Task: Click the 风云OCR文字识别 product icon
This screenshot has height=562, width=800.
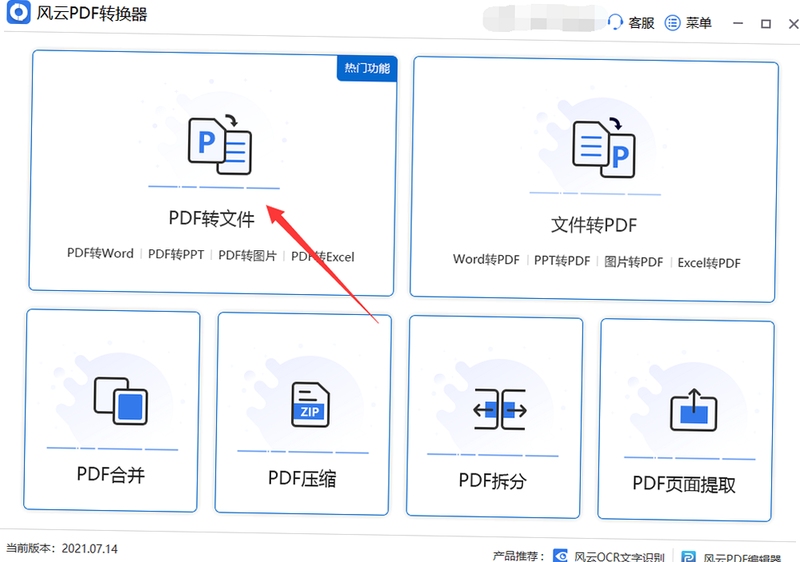Action: [x=561, y=556]
